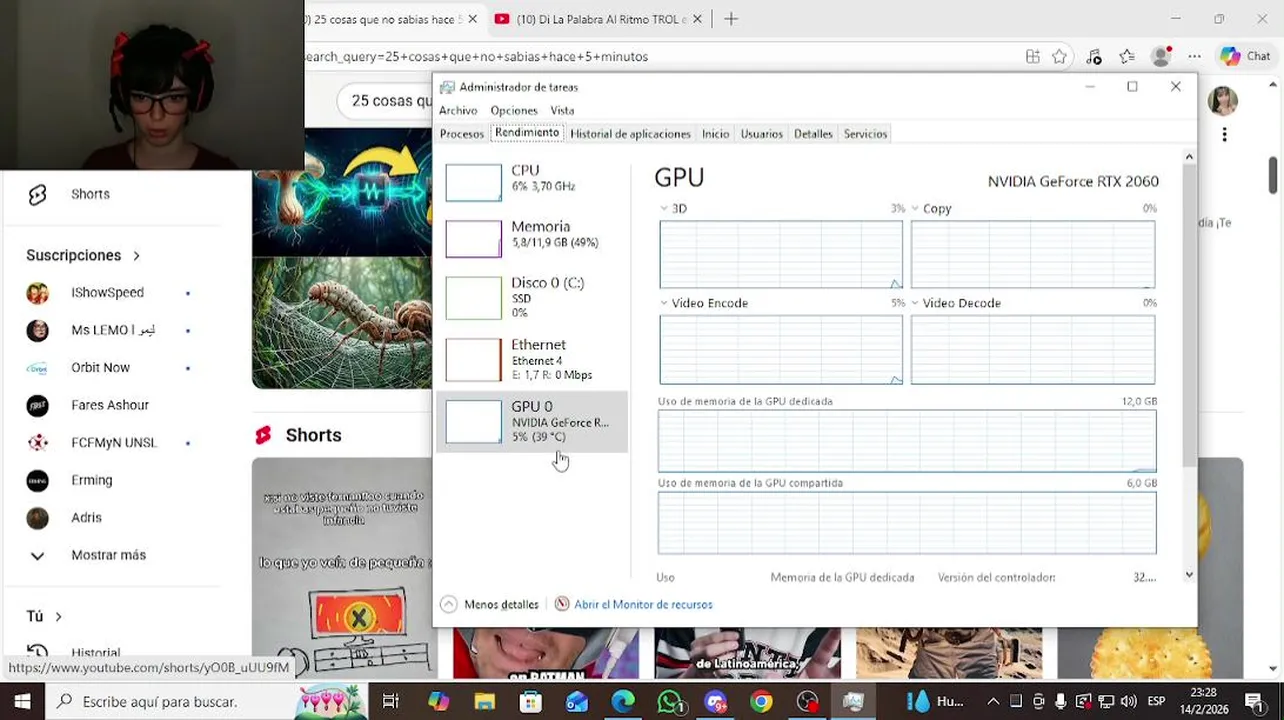Open the Edge profile avatar
1284x720 pixels.
point(1161,56)
